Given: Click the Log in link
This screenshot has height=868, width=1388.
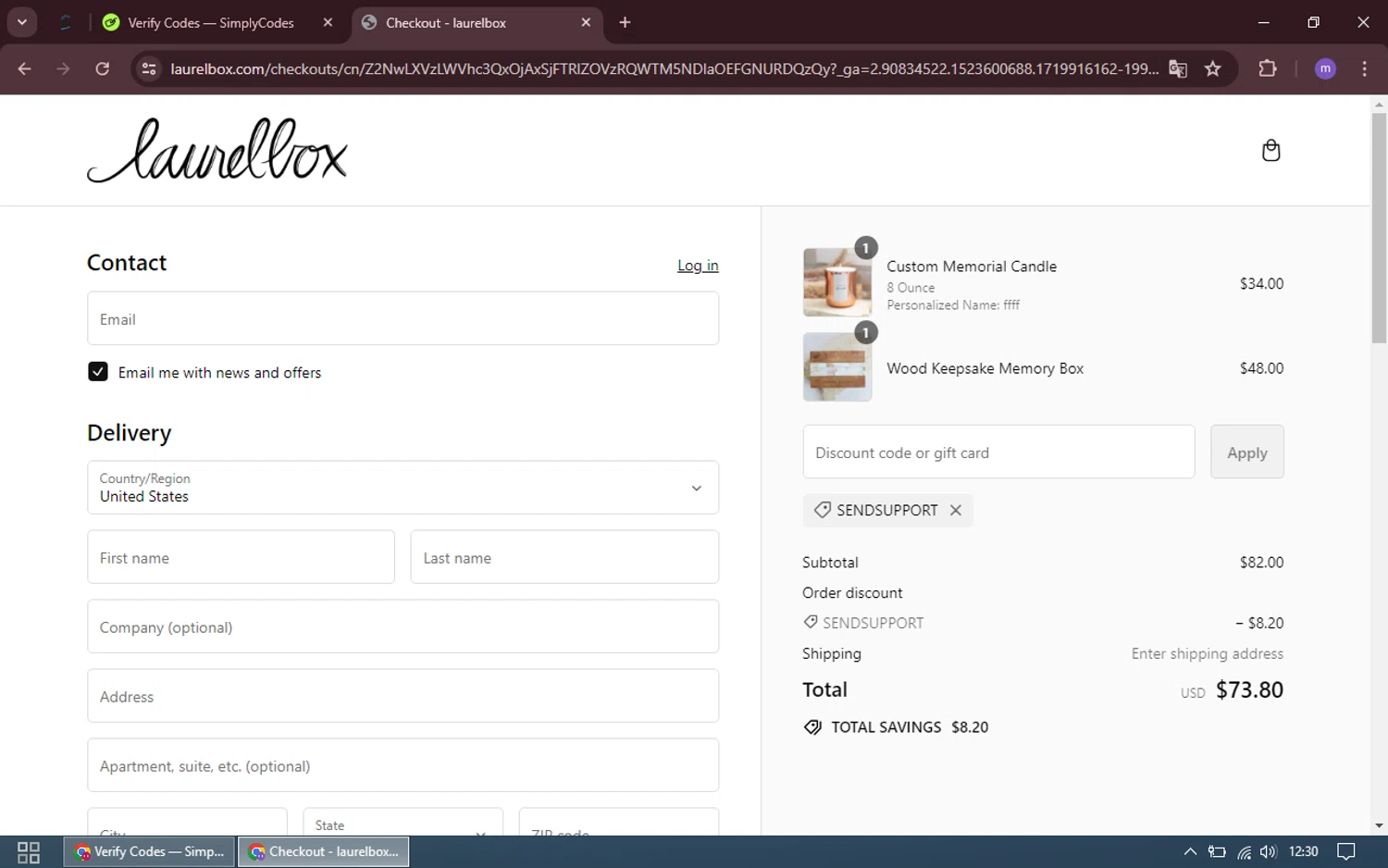Looking at the screenshot, I should [698, 266].
